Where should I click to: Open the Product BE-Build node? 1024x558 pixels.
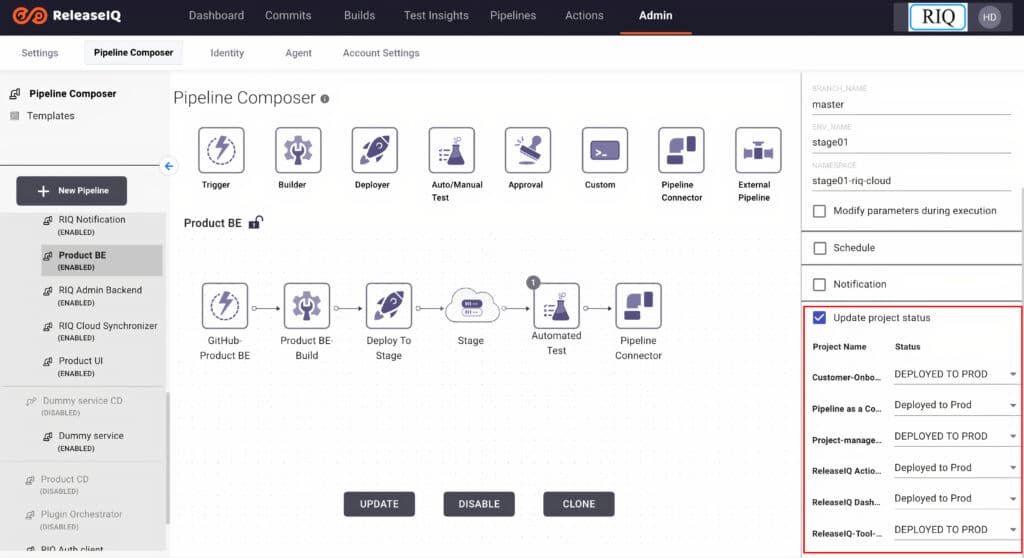(307, 306)
